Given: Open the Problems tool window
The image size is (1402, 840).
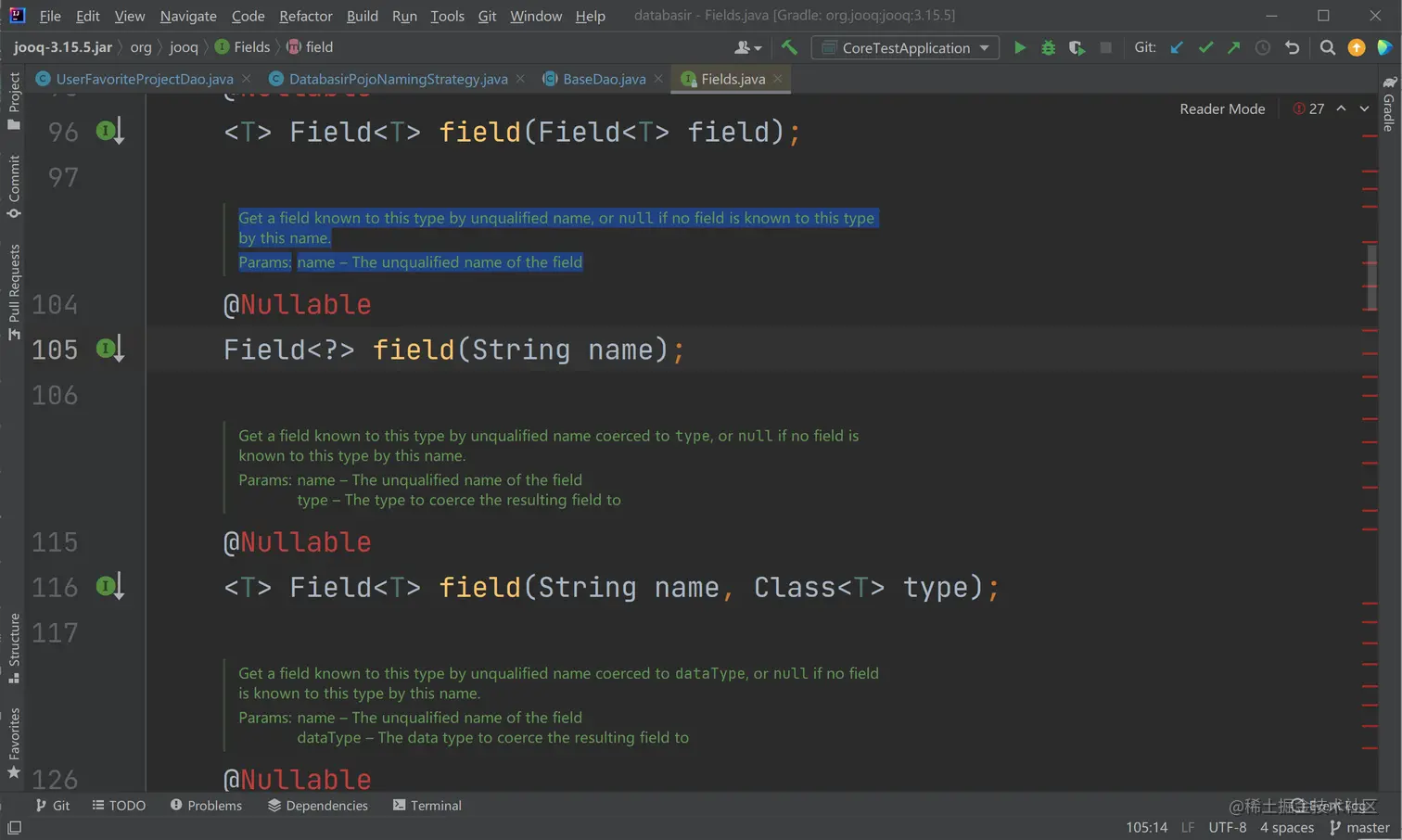Looking at the screenshot, I should click(x=206, y=806).
